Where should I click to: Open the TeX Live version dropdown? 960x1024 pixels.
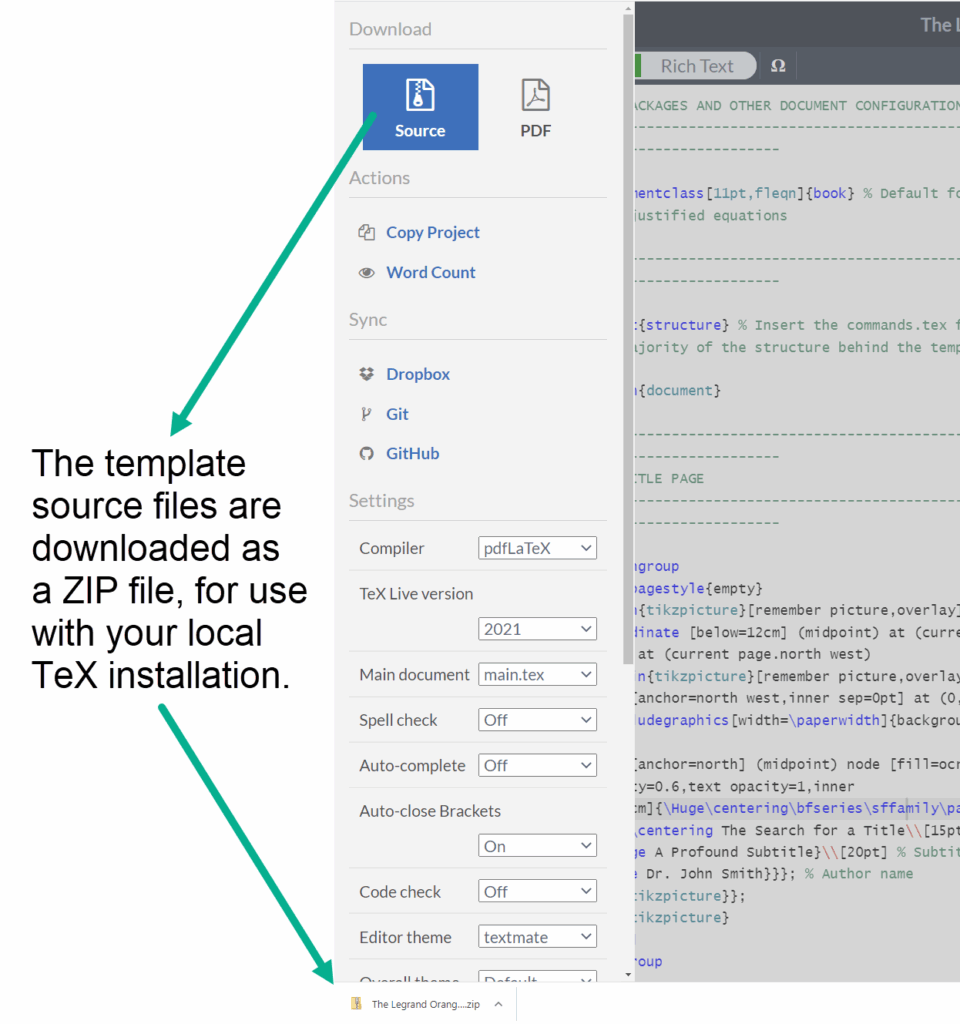[537, 629]
